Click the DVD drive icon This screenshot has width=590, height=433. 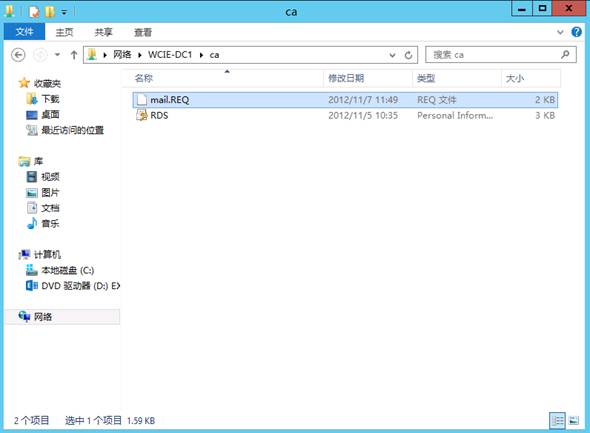tap(32, 286)
